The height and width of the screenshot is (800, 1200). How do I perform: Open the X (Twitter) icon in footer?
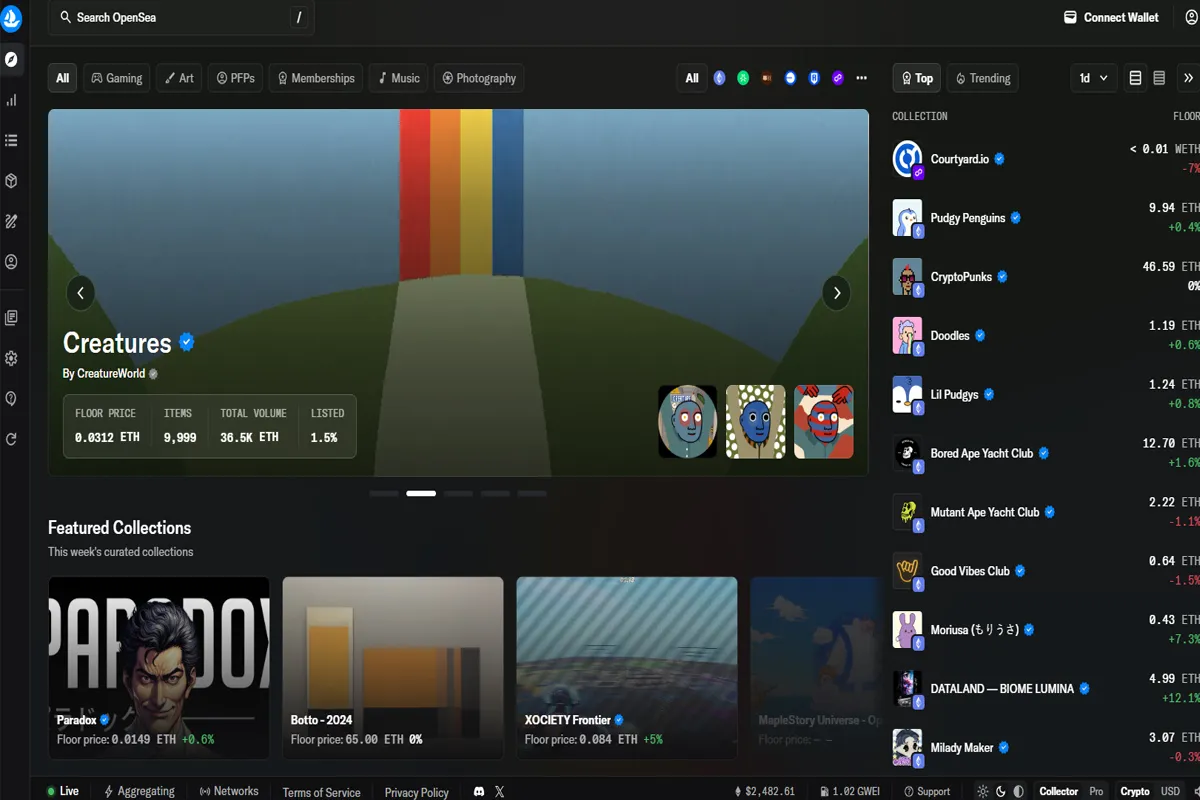500,791
